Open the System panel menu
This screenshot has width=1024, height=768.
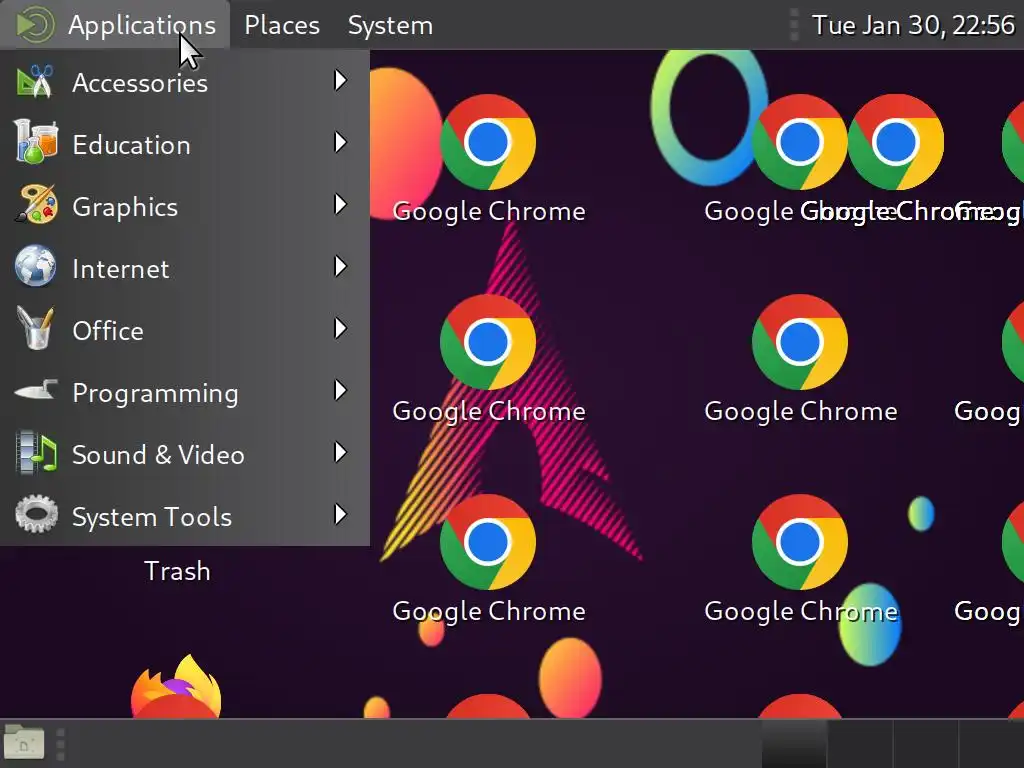pos(390,25)
